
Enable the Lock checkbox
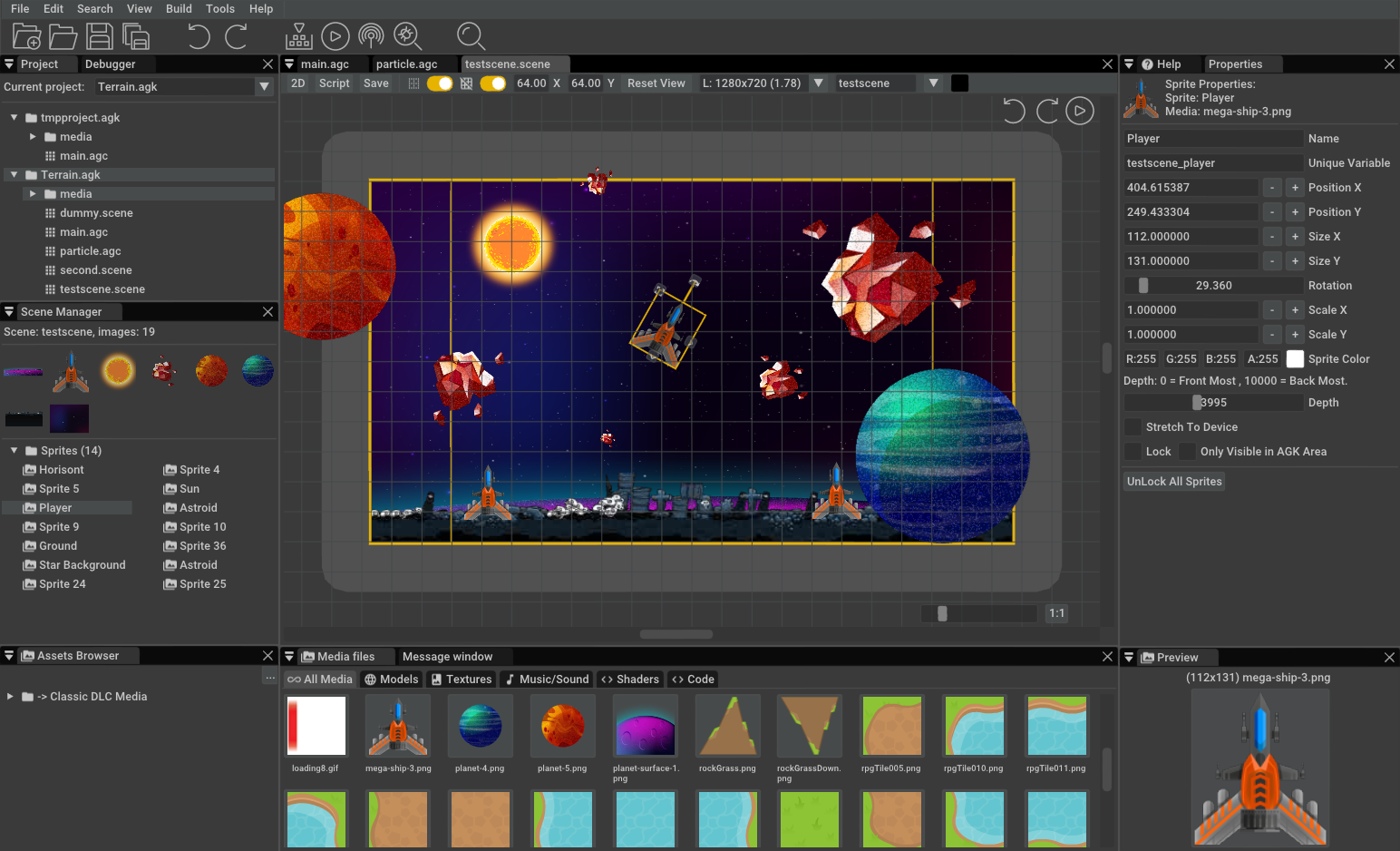[x=1133, y=452]
